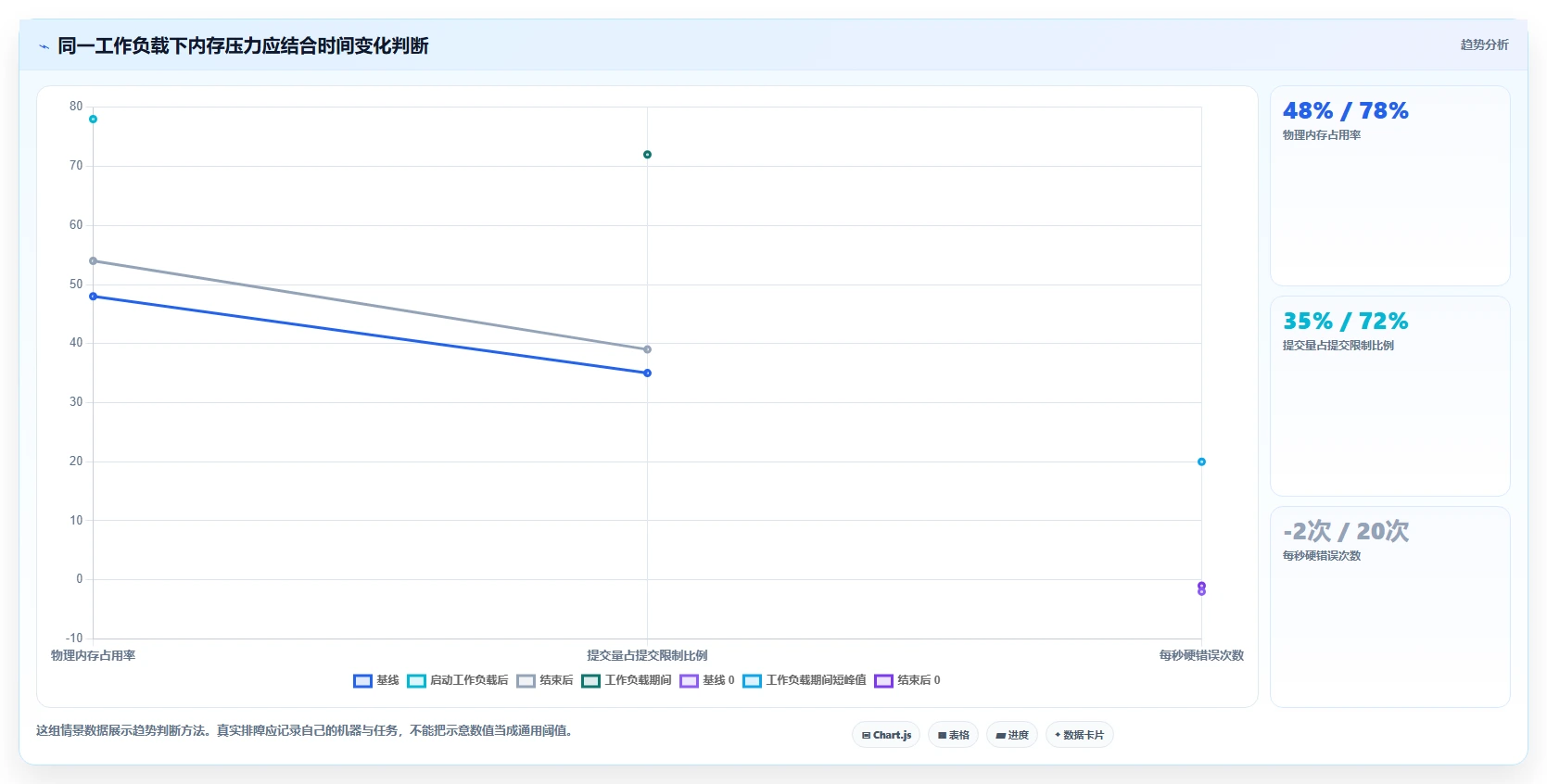Click the 工作负载期间短峰值 legend swatch

click(x=753, y=681)
